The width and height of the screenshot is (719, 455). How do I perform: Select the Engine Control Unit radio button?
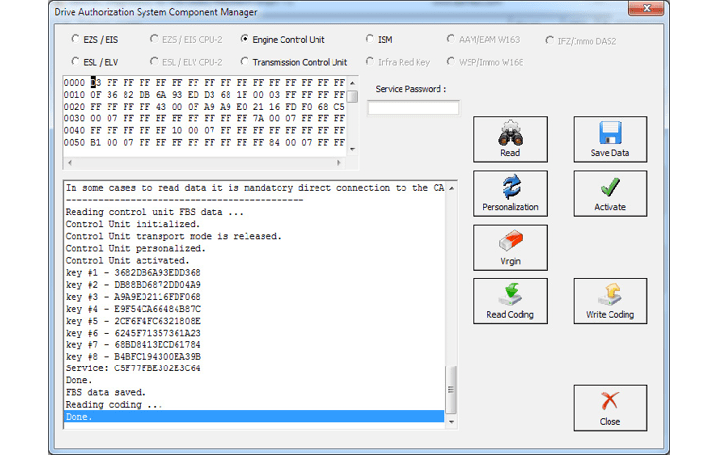click(x=245, y=40)
